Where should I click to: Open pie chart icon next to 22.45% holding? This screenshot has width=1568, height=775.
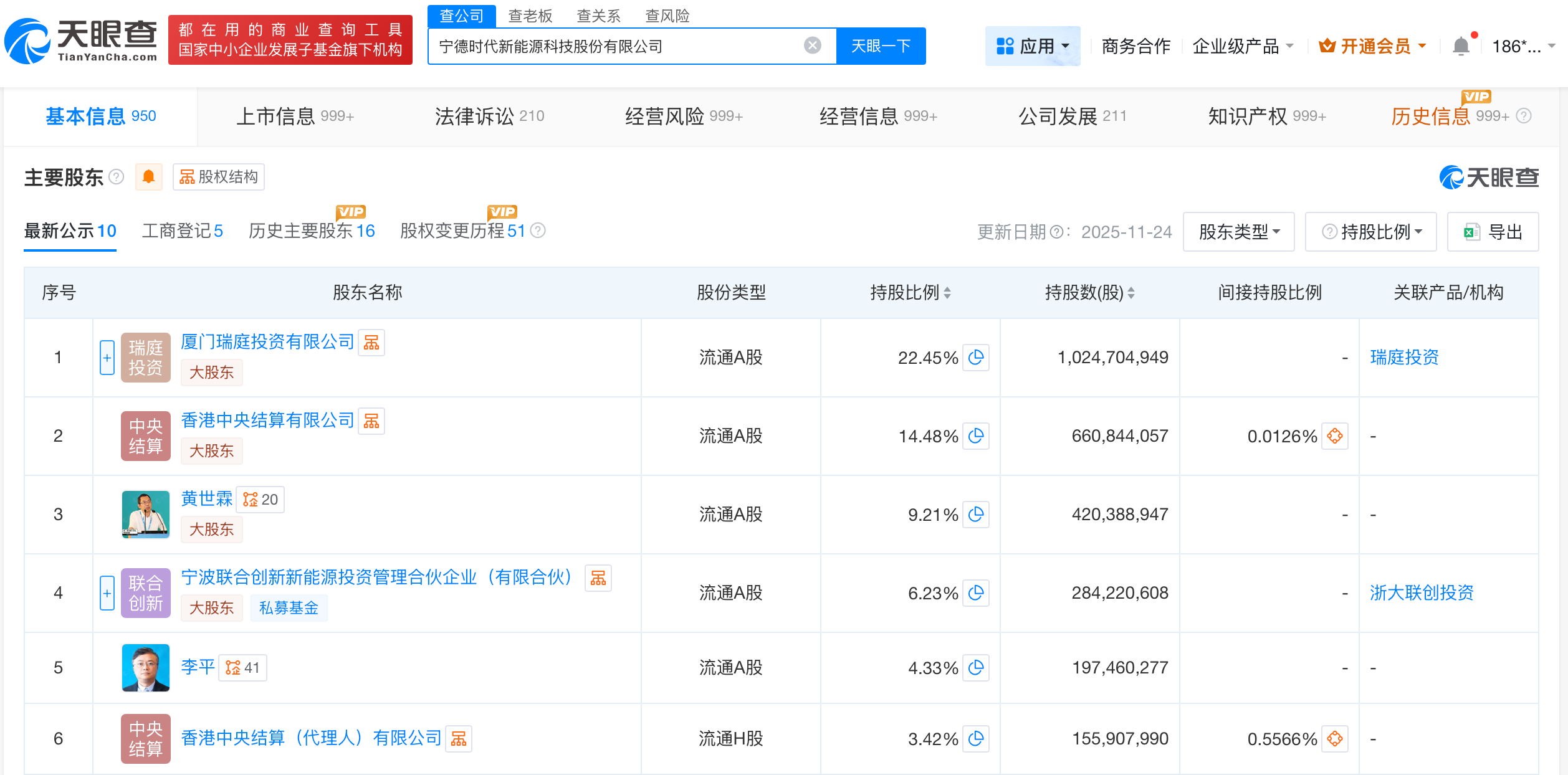pos(977,358)
